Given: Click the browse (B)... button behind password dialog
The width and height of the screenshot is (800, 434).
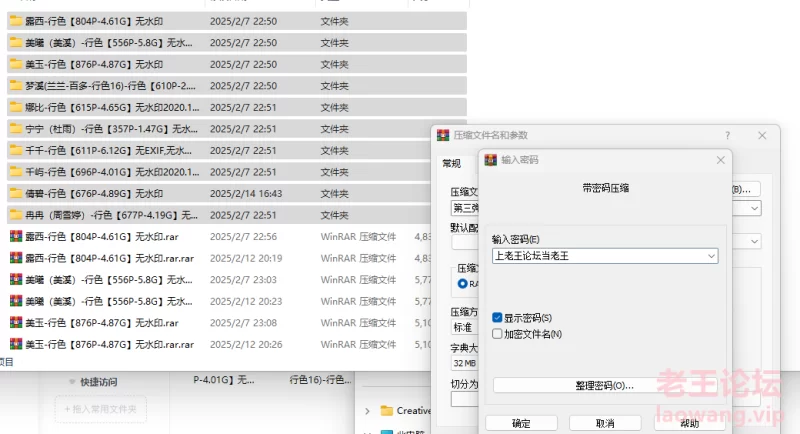Looking at the screenshot, I should click(x=746, y=189).
